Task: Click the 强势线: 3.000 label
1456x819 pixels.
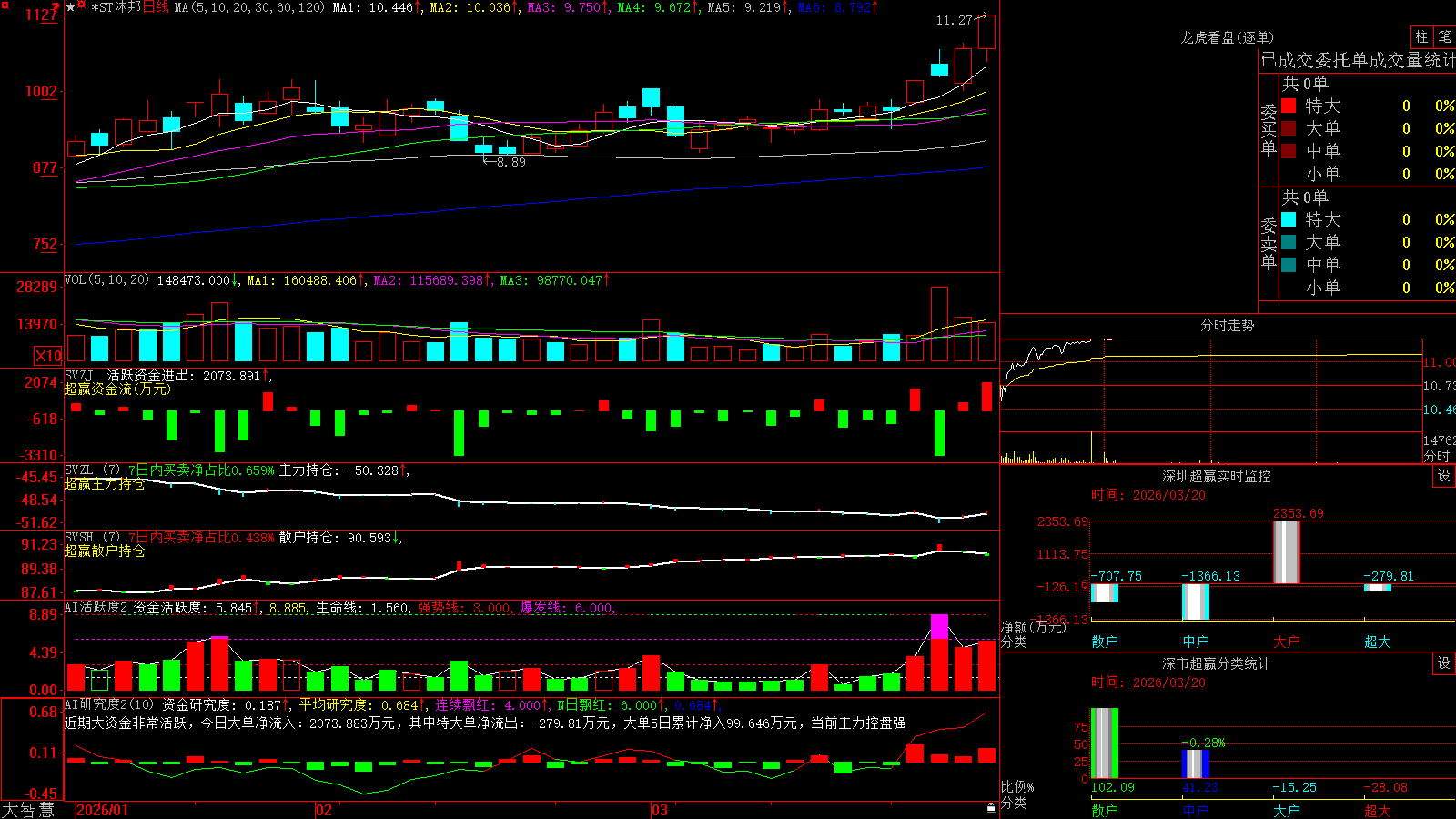Action: click(464, 608)
